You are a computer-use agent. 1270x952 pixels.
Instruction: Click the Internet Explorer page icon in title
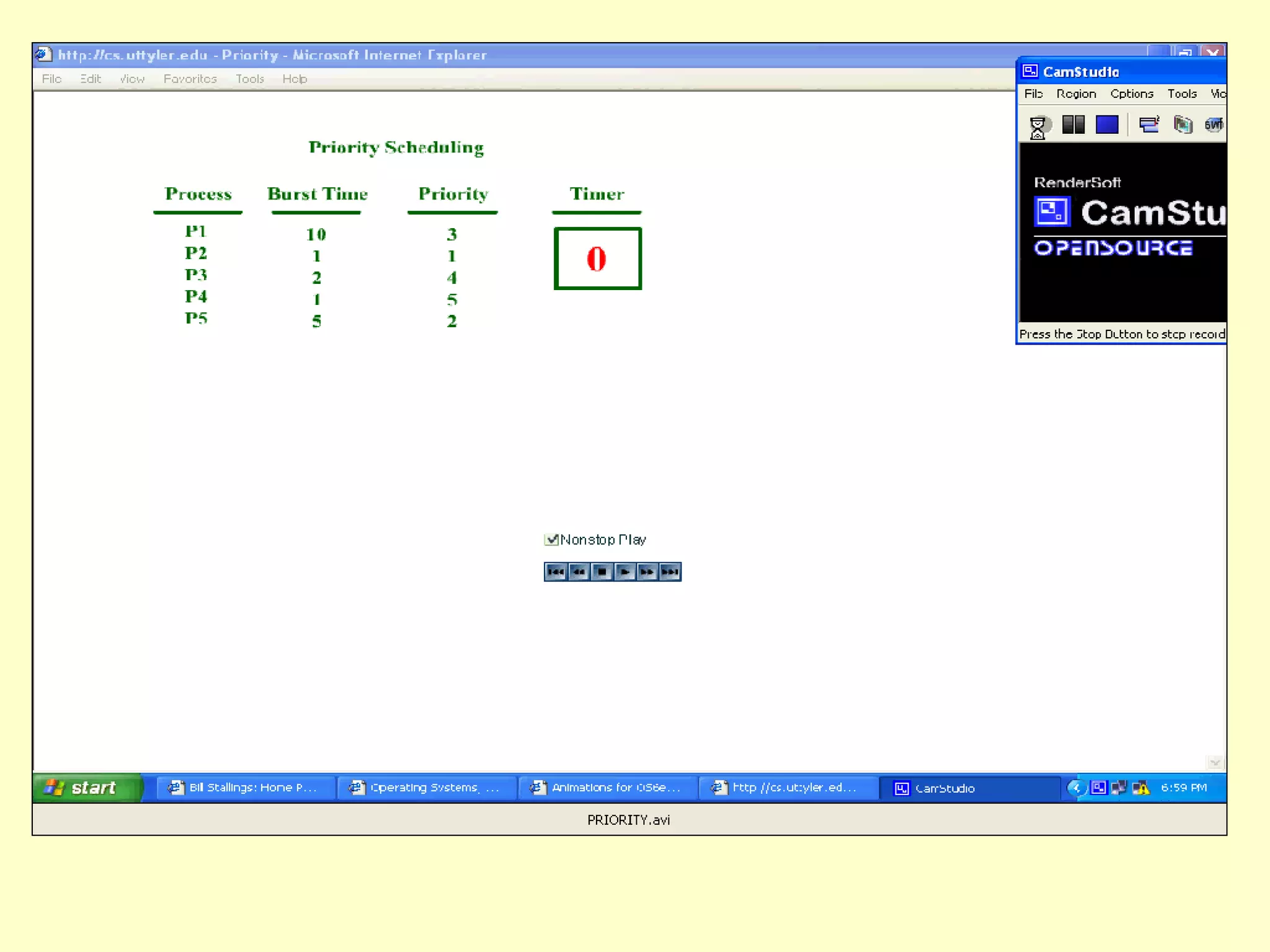(x=43, y=55)
